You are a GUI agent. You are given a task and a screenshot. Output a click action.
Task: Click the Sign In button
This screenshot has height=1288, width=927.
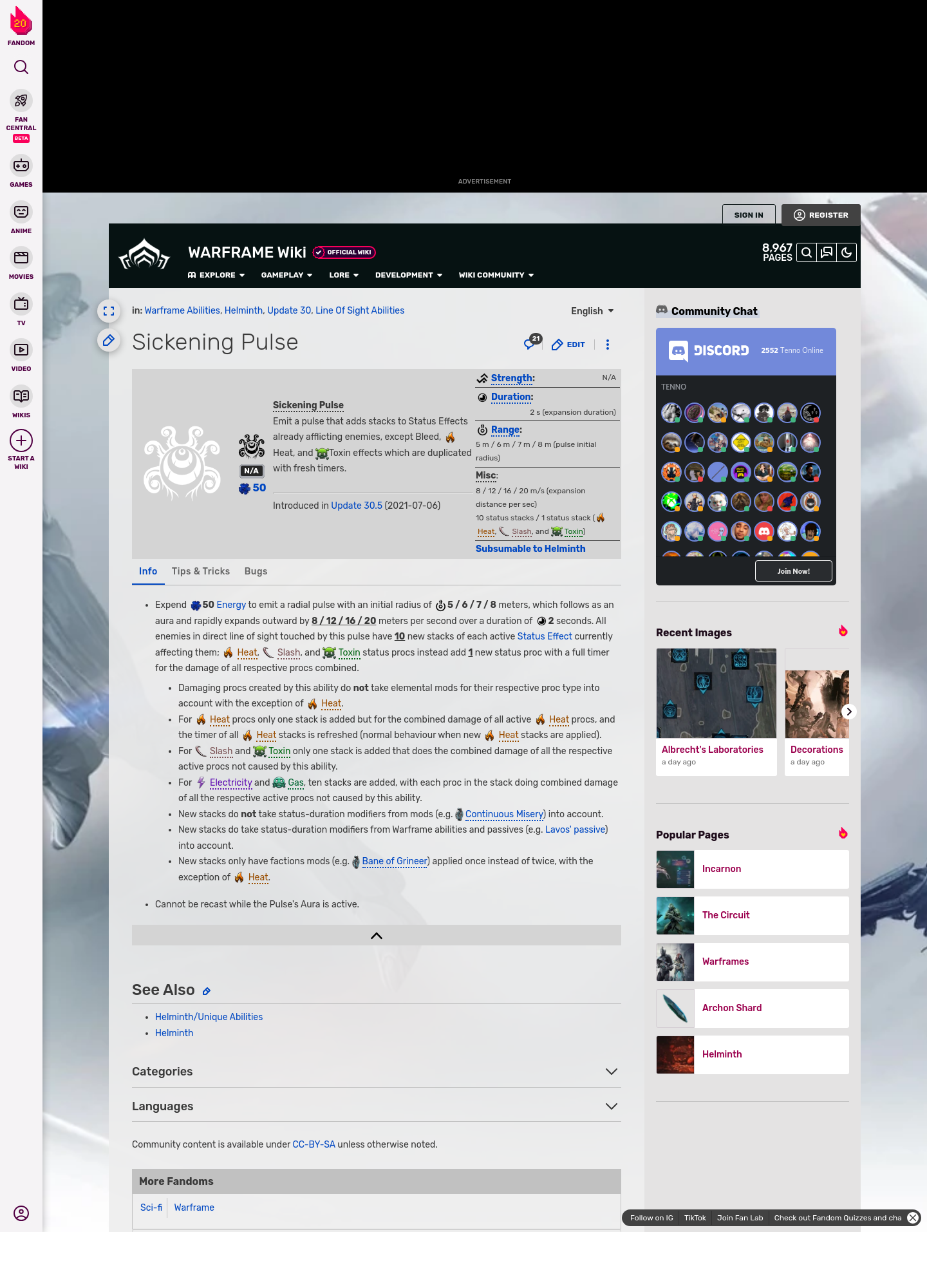pyautogui.click(x=749, y=215)
